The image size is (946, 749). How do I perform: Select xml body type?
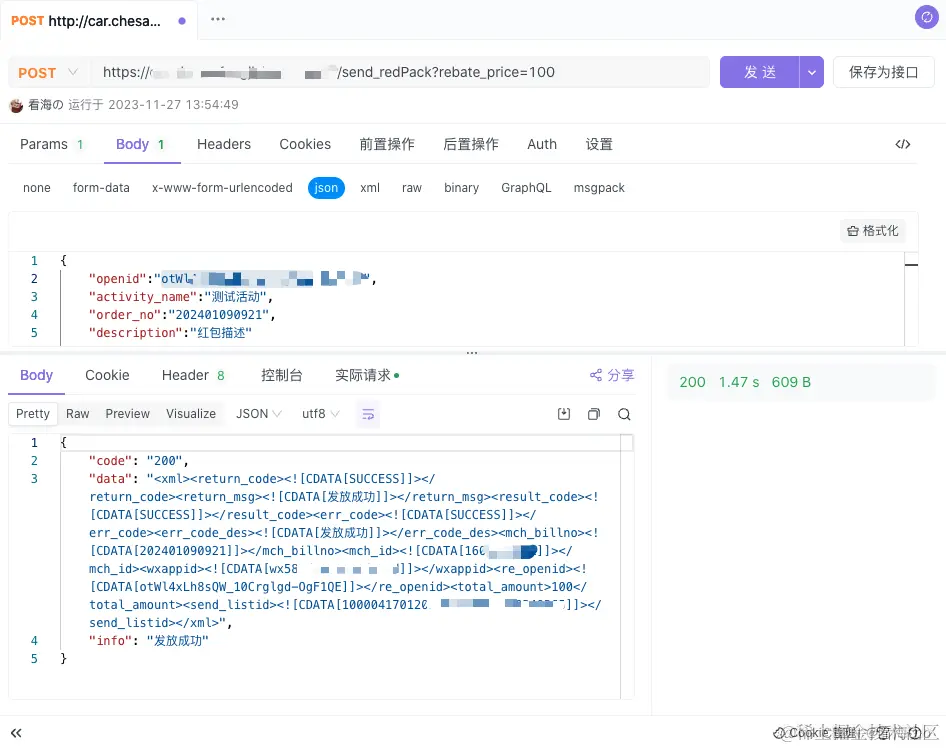(370, 188)
